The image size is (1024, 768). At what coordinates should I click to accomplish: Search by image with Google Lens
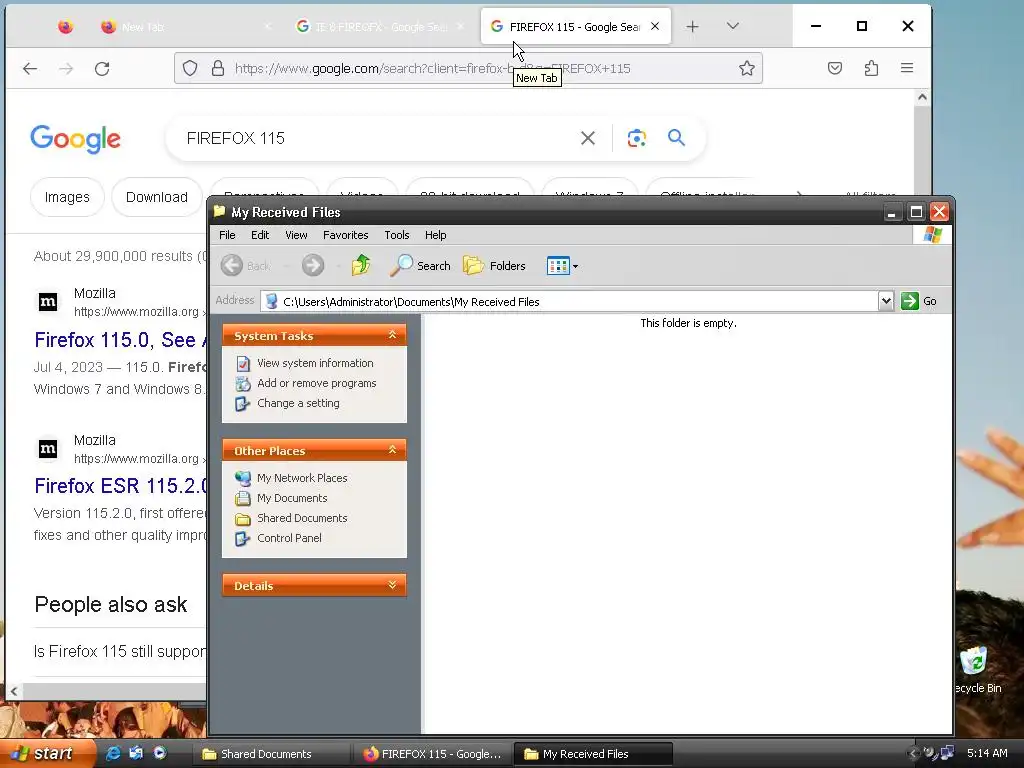point(637,138)
